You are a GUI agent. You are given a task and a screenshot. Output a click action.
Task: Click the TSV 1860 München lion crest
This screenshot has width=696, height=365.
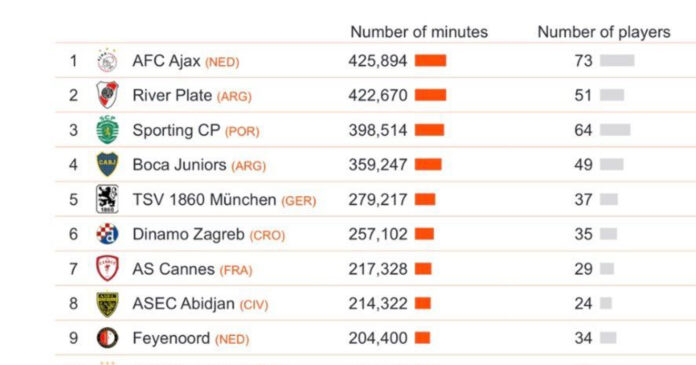click(x=107, y=199)
